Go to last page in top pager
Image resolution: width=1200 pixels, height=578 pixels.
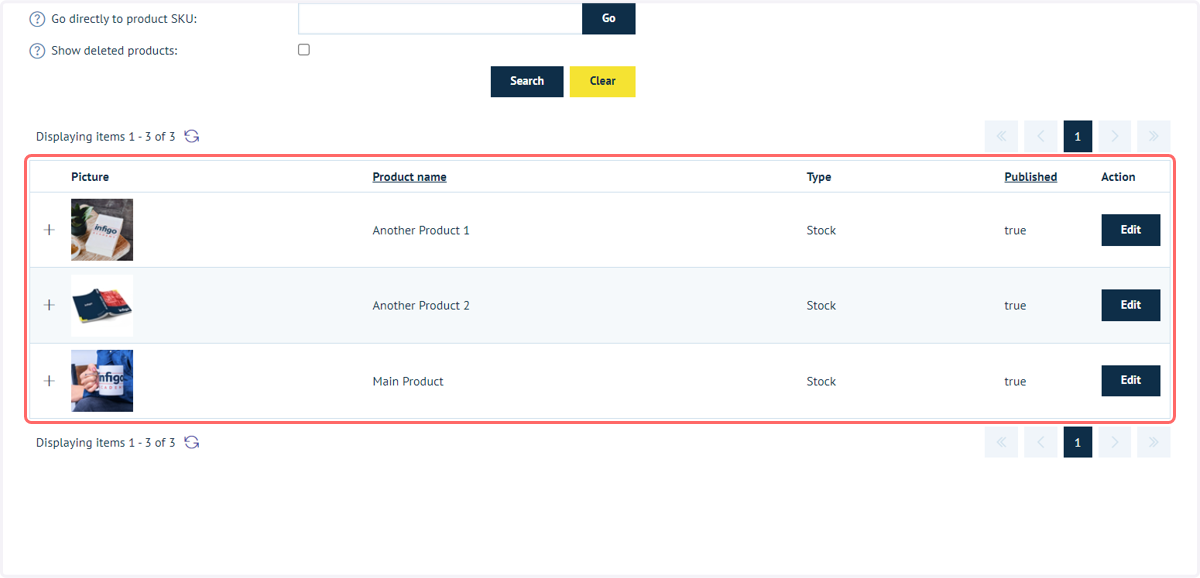(x=1154, y=136)
